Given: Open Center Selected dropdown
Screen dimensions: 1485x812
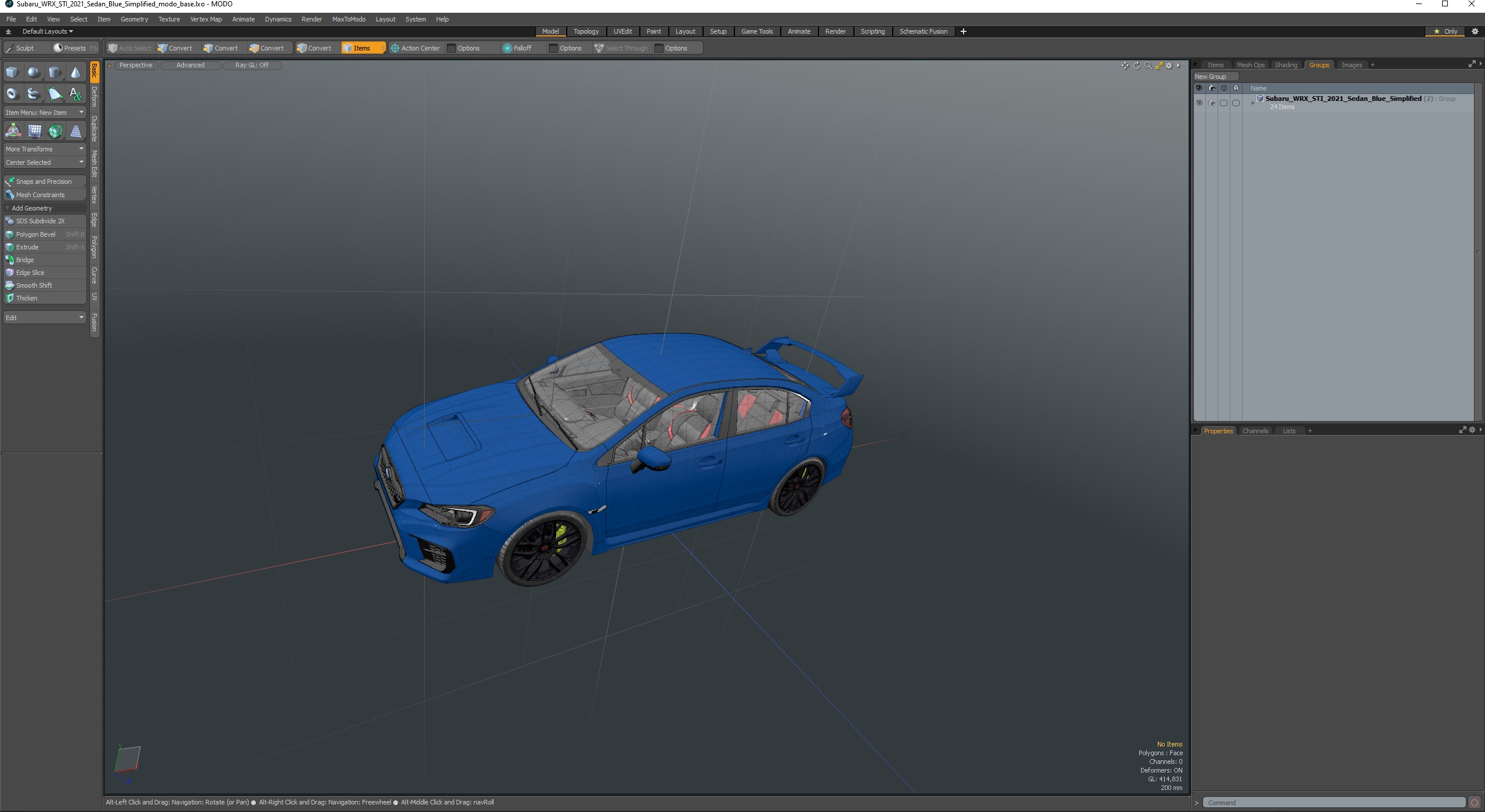Looking at the screenshot, I should (45, 162).
